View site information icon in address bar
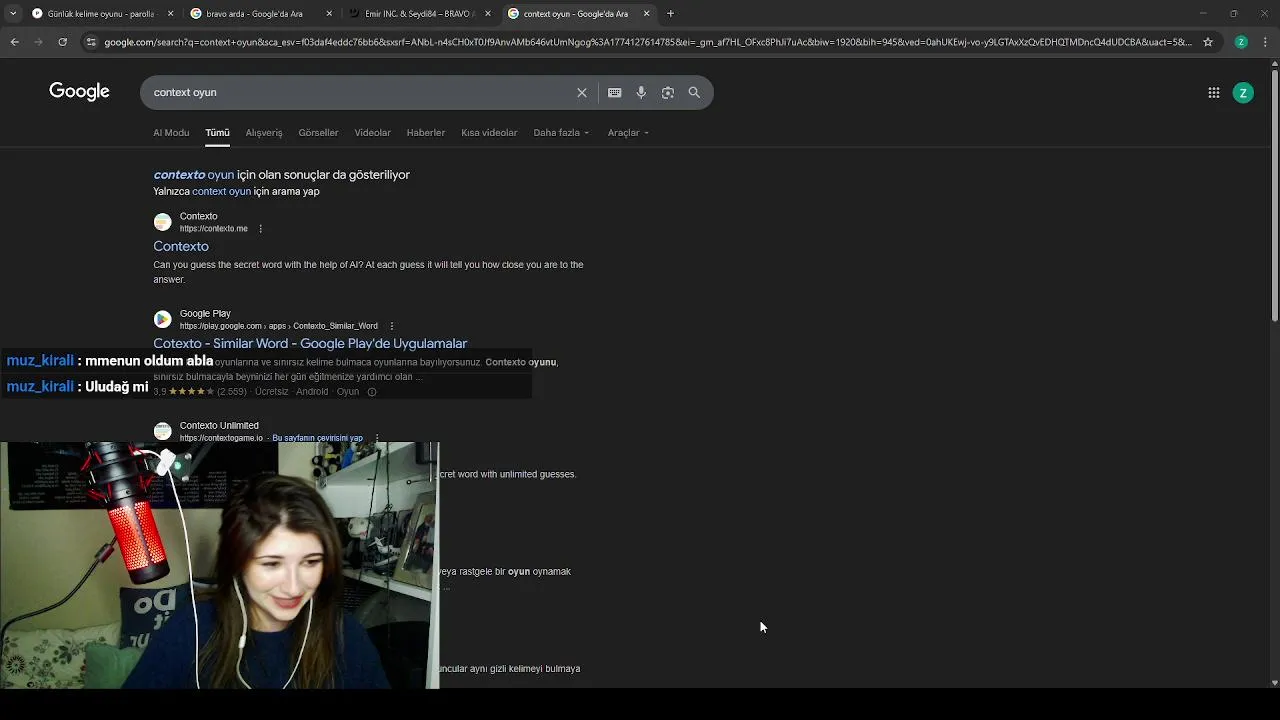1280x720 pixels. tap(91, 42)
